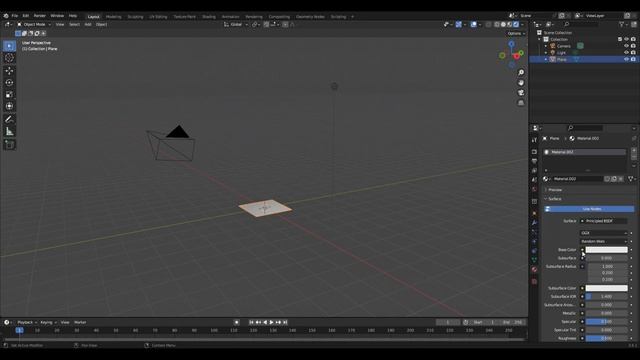The image size is (640, 360).
Task: Open the Active Tool properties tab
Action: [x=534, y=140]
